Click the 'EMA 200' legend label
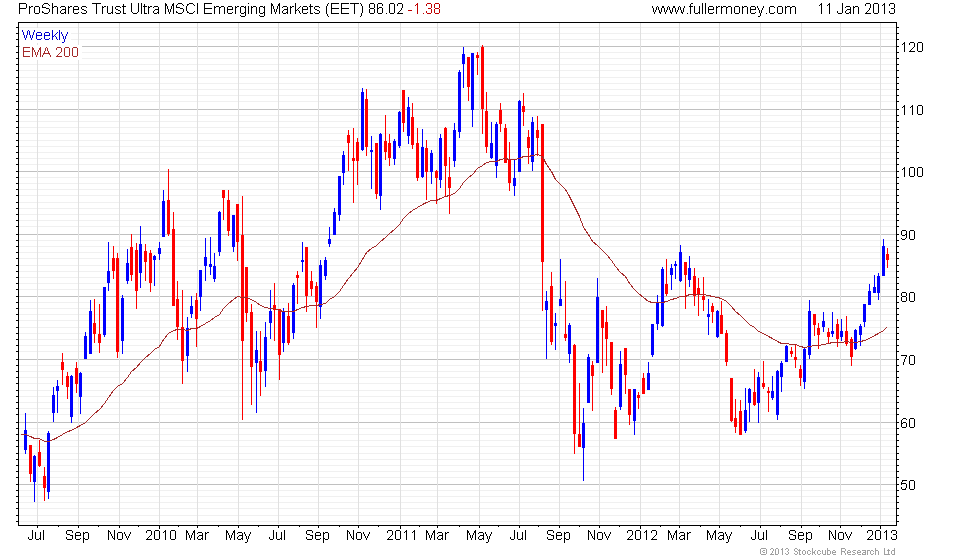The width and height of the screenshot is (980, 560). point(51,52)
